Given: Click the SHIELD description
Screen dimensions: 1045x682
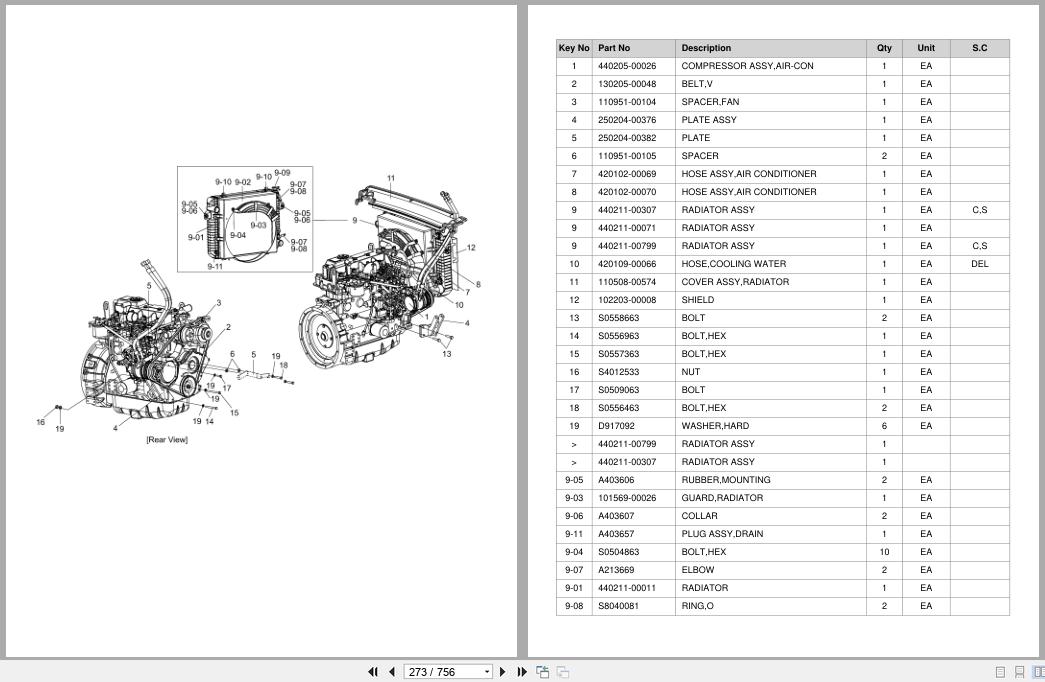Looking at the screenshot, I should tap(698, 300).
